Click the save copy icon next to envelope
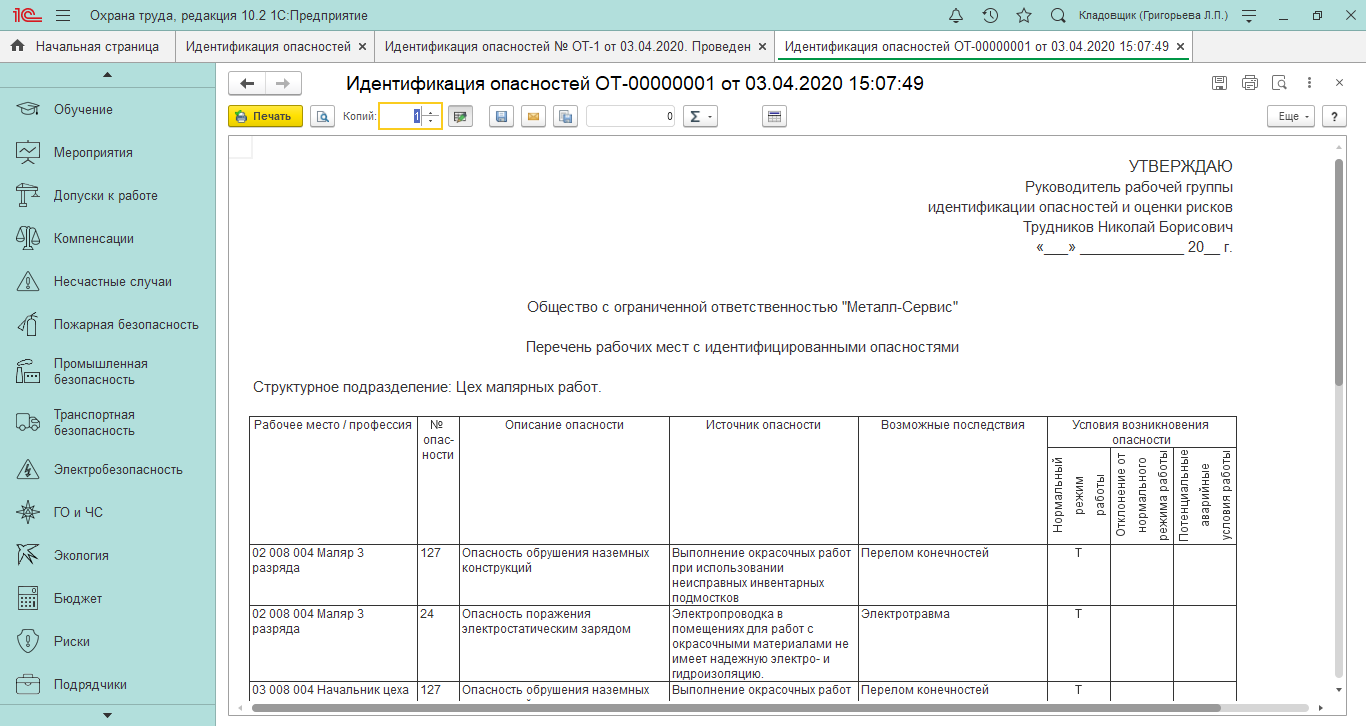This screenshot has width=1366, height=726. coord(566,117)
